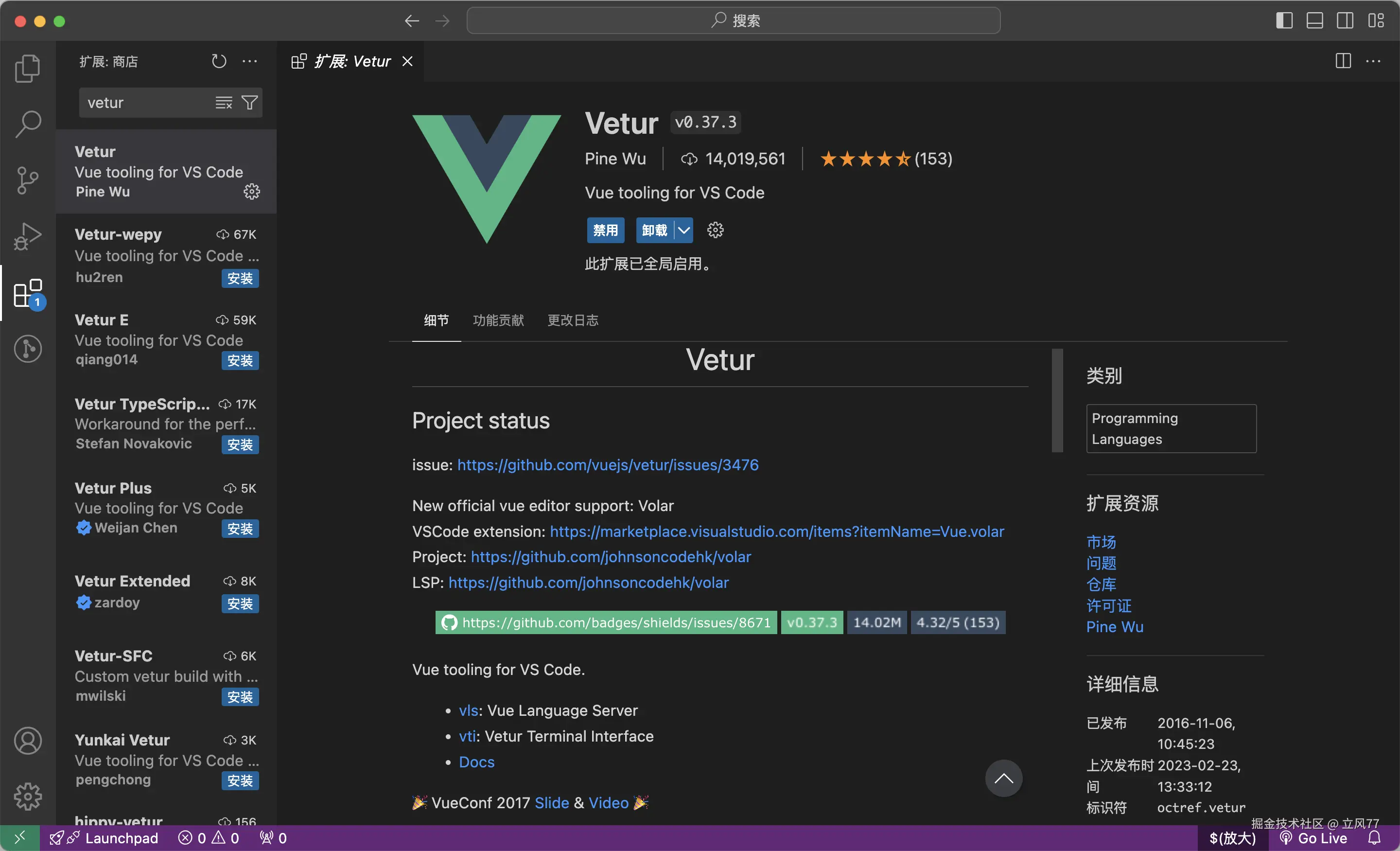Click the 卸载 button
The image size is (1400, 851).
[x=654, y=230]
